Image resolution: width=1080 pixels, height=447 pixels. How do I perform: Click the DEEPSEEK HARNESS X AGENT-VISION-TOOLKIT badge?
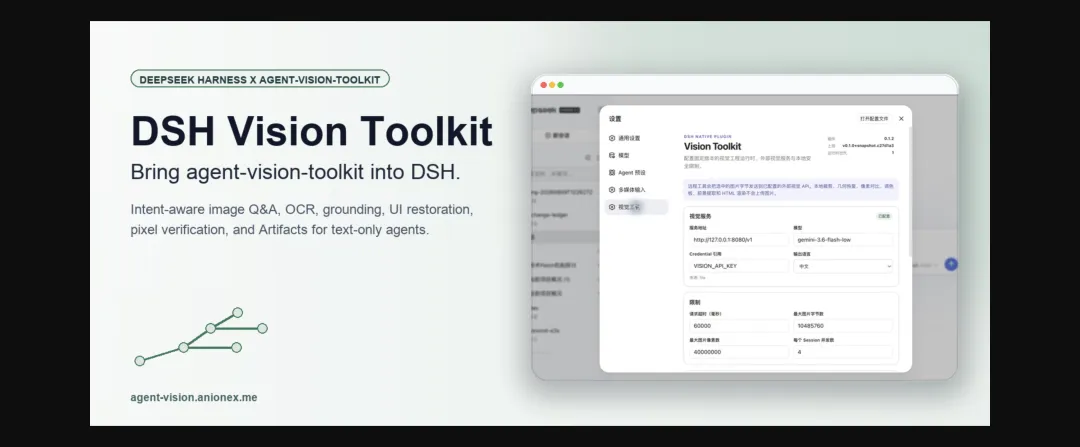260,79
